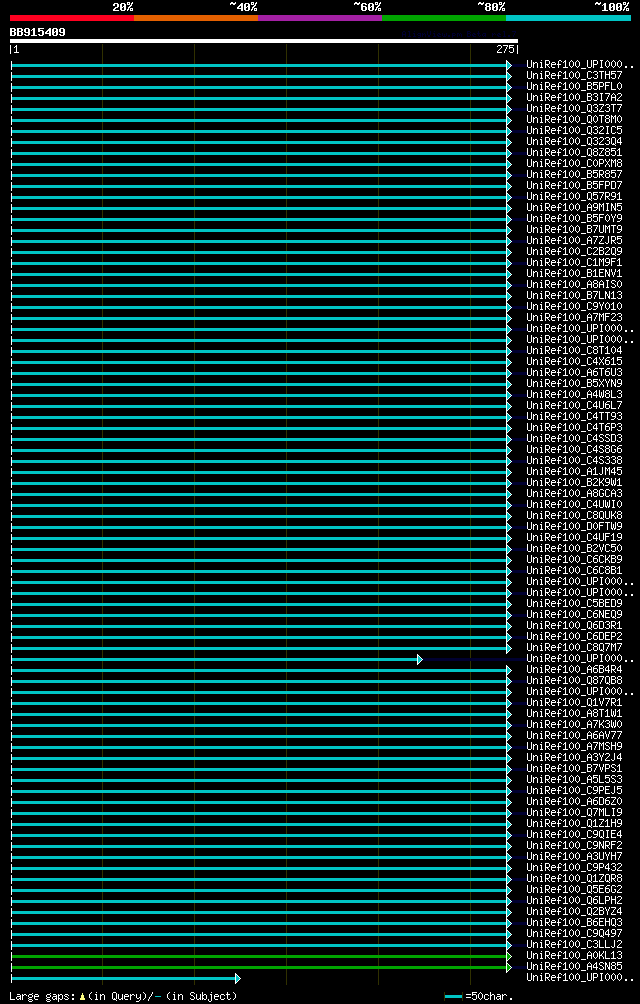Select the UniRef100_C9QIE4 label
640x1004 pixels.
tap(574, 834)
